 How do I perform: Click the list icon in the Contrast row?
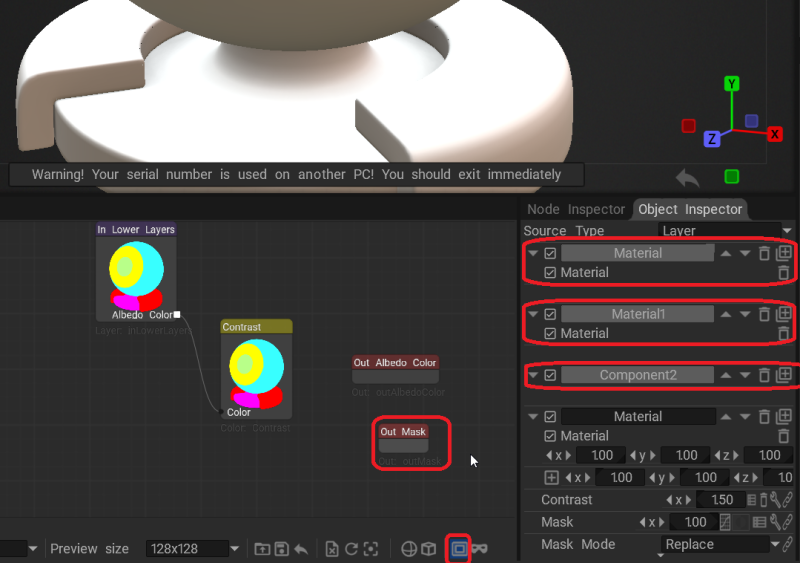pyautogui.click(x=752, y=500)
